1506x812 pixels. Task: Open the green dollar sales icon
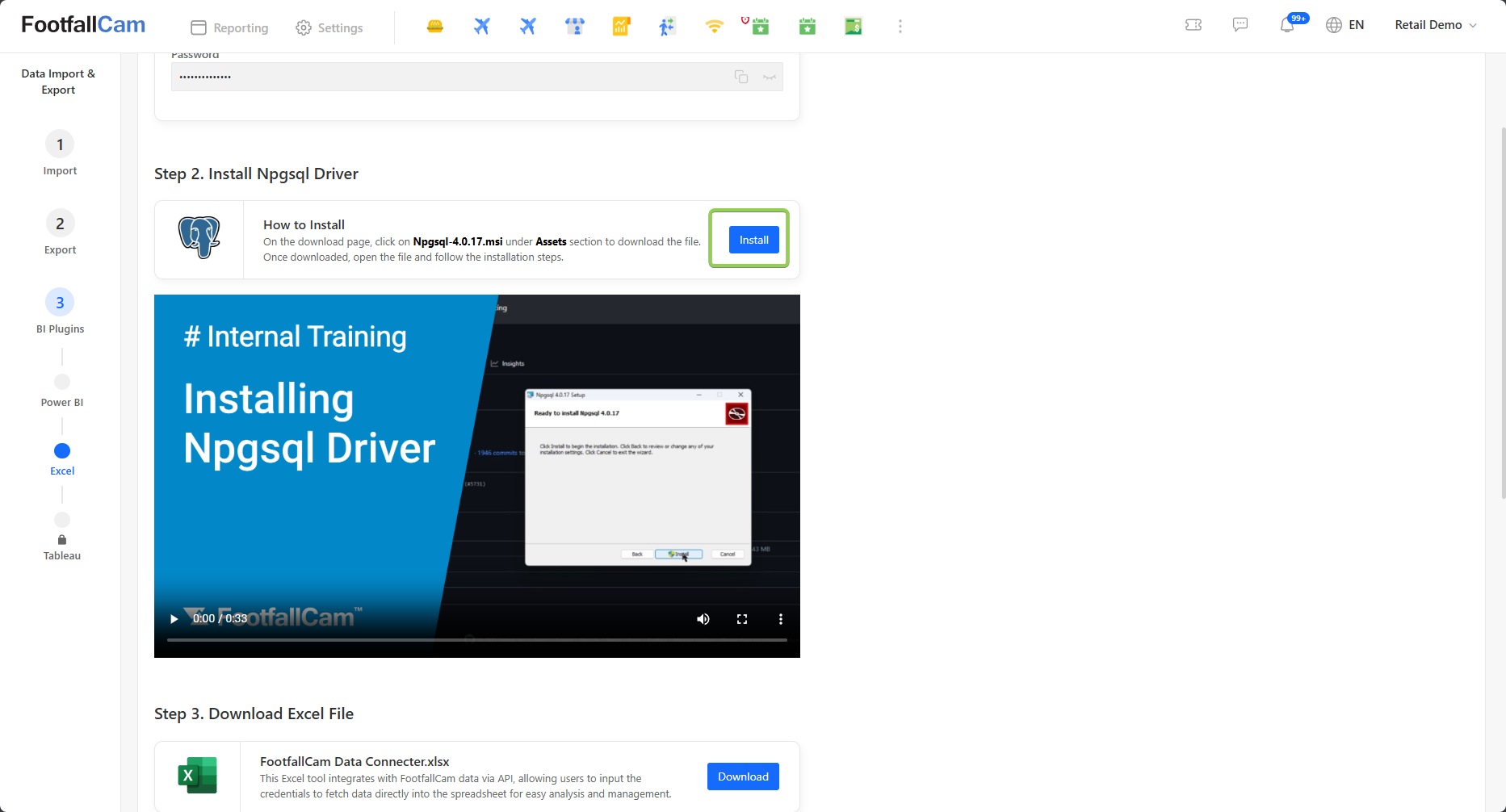(x=854, y=27)
